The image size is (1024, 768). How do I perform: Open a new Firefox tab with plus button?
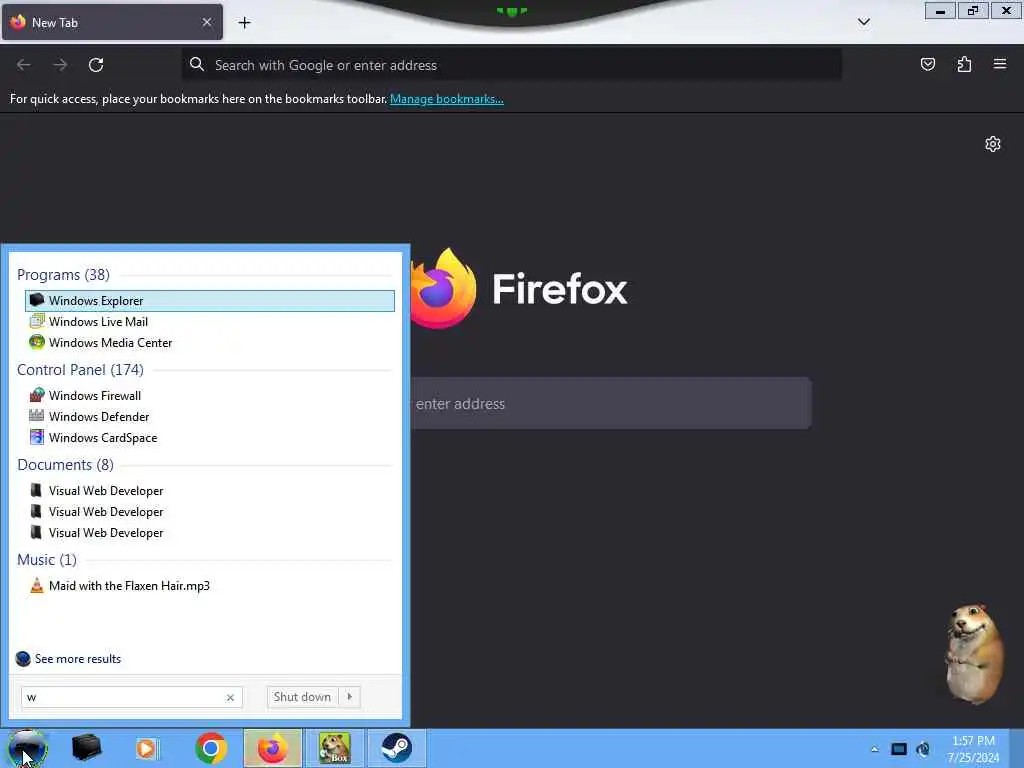pos(244,23)
